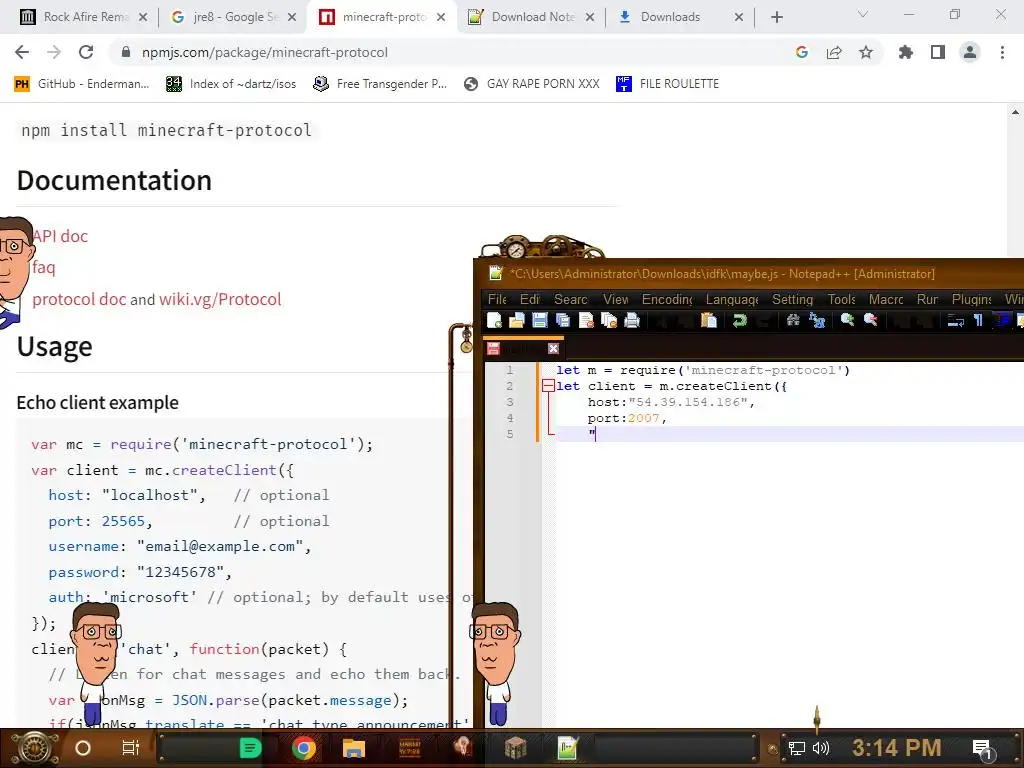Open Chrome profile avatar menu
1024x768 pixels.
(x=970, y=52)
